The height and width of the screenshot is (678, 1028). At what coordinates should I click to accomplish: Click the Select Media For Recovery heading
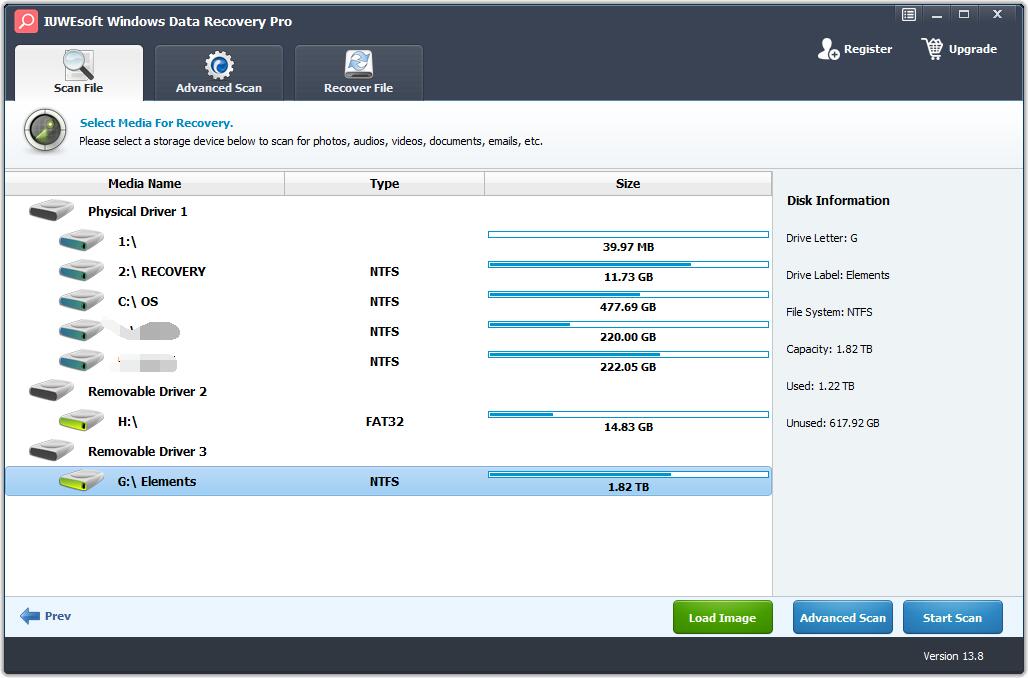tap(156, 123)
